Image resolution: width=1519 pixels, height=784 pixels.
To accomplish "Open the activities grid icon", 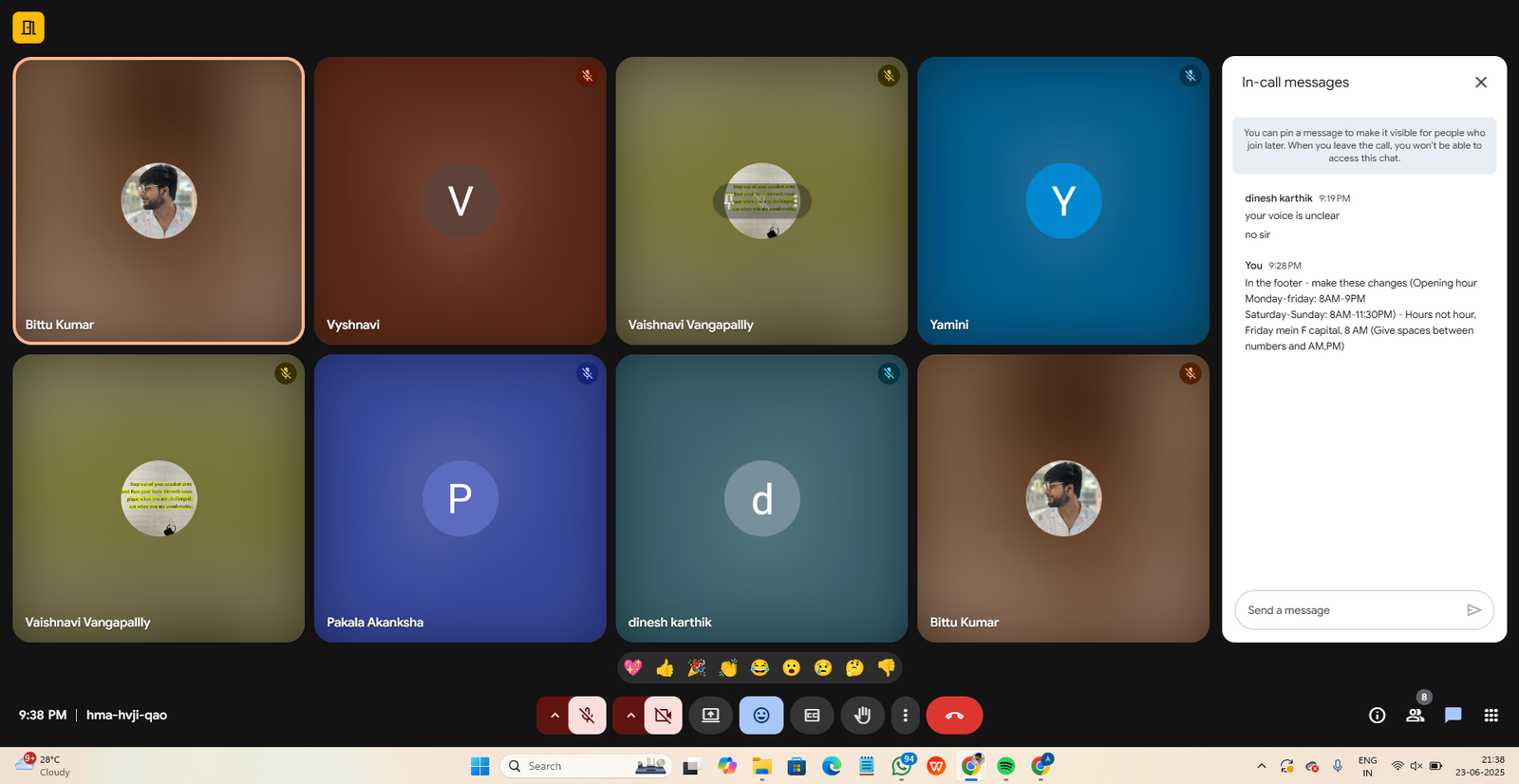I will 1491,716.
